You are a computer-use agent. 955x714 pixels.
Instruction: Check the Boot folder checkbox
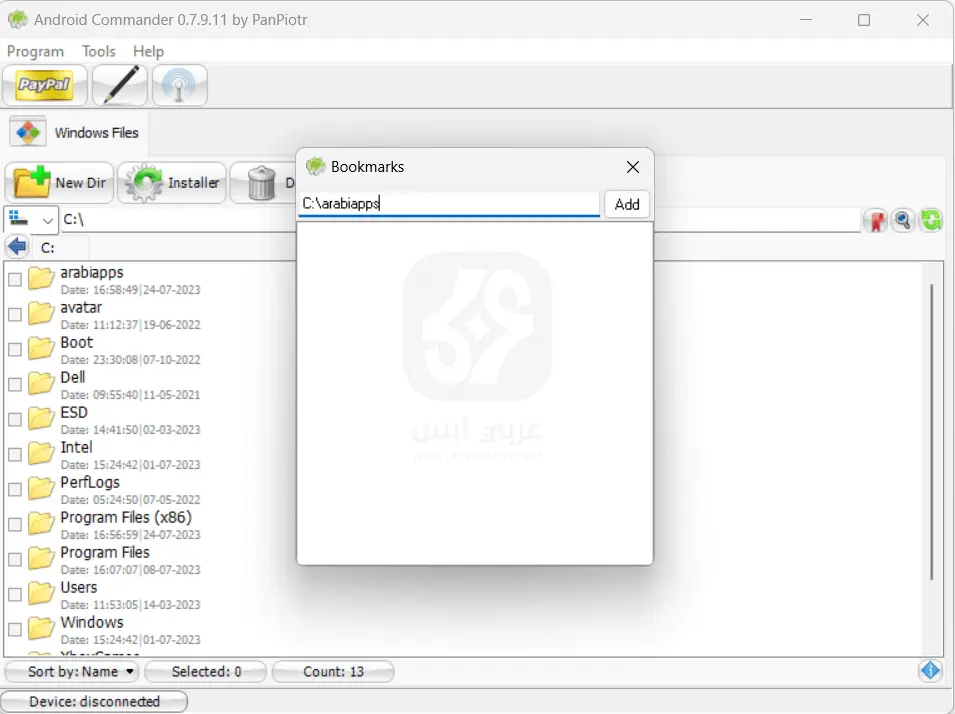click(14, 349)
